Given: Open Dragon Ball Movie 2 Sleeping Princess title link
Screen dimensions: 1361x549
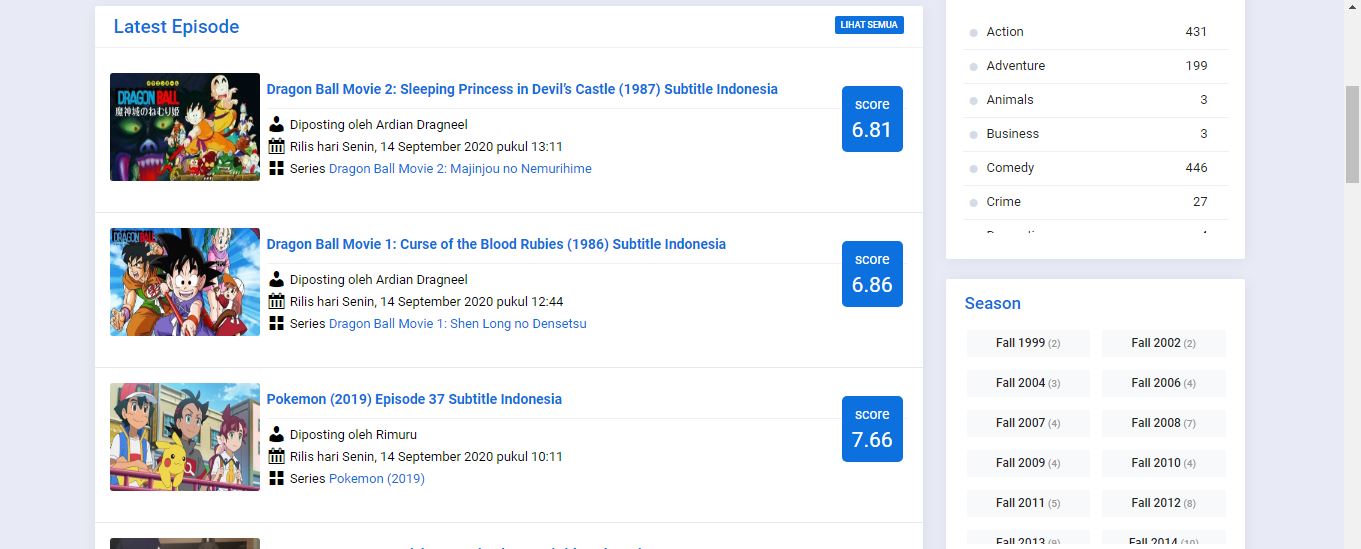Looking at the screenshot, I should 522,89.
